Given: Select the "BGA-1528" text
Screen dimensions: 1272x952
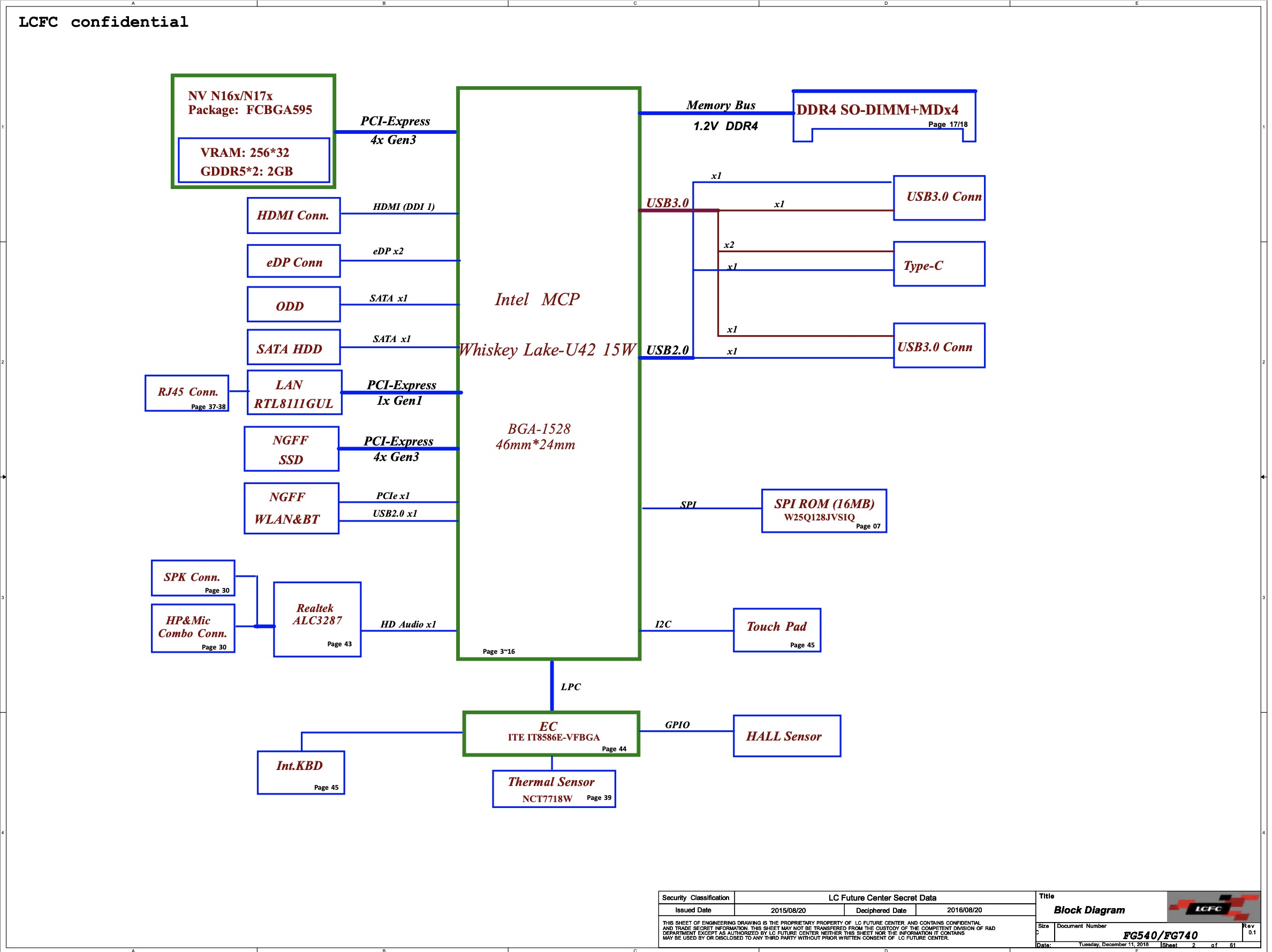Looking at the screenshot, I should click(x=539, y=428).
